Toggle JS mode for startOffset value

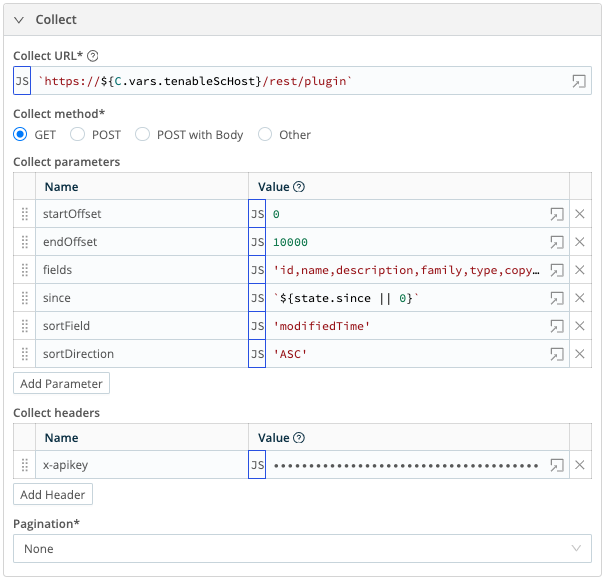[257, 214]
